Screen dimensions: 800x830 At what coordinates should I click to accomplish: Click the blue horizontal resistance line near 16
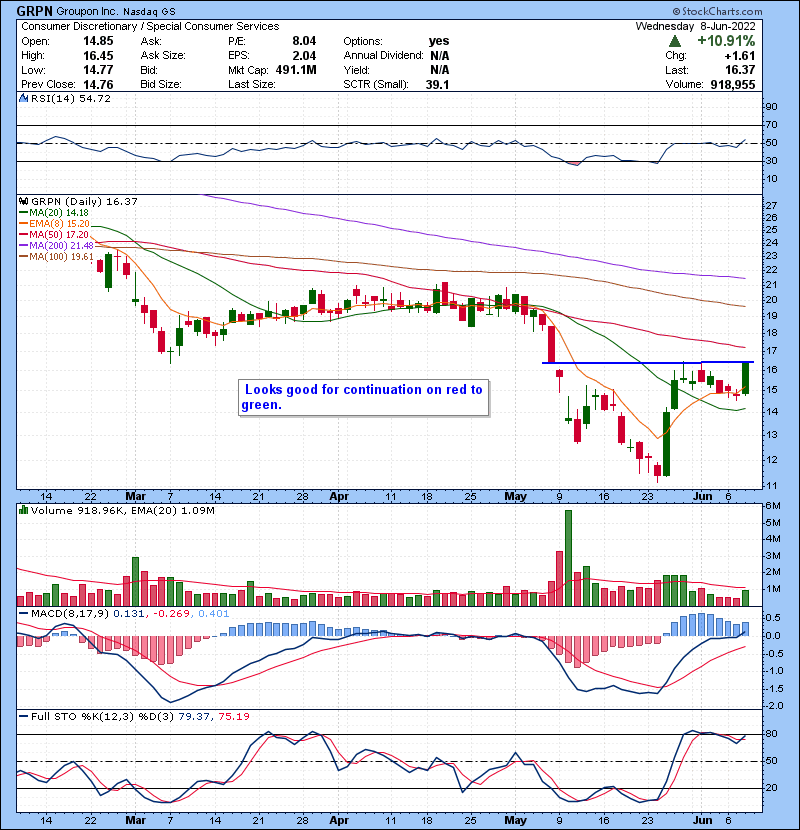(648, 363)
